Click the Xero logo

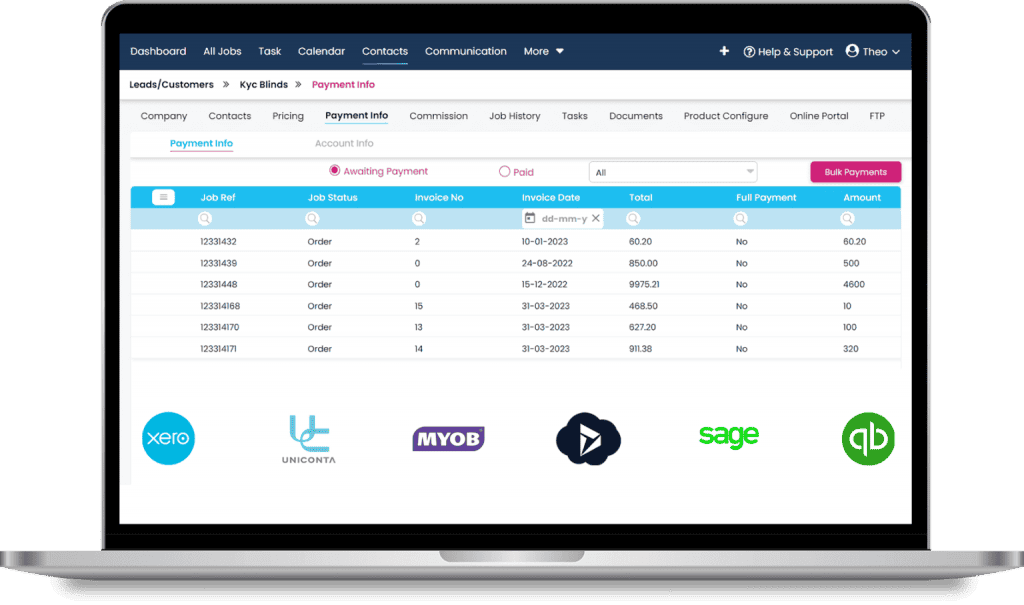pyautogui.click(x=168, y=438)
